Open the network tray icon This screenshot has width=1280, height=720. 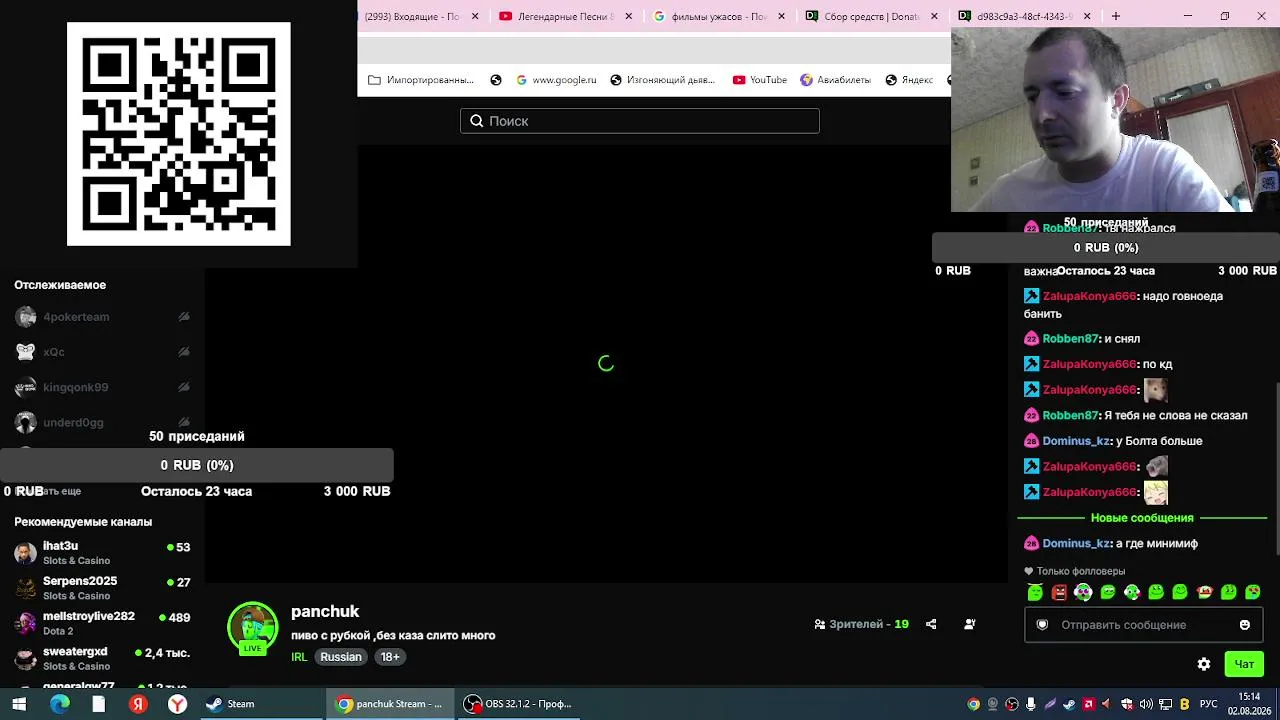(x=1166, y=704)
